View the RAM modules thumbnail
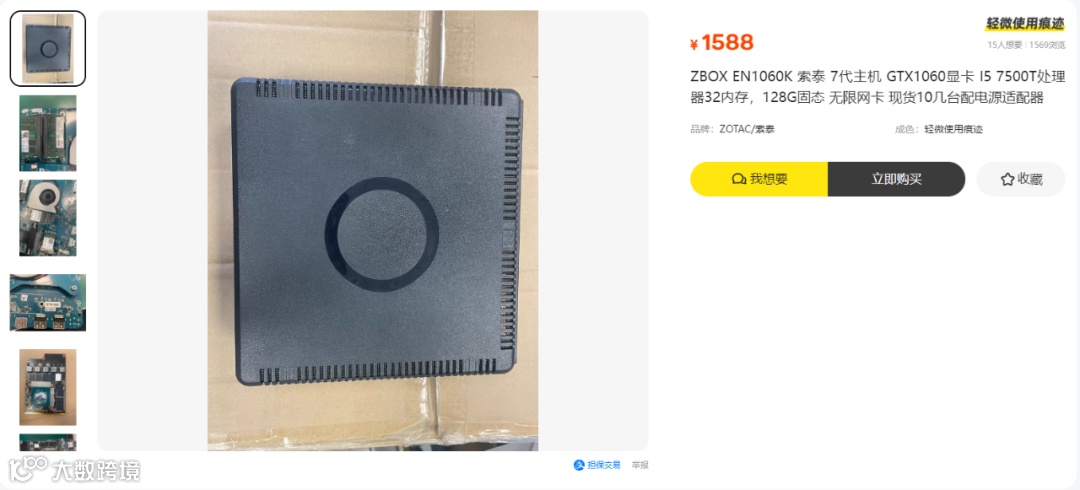This screenshot has width=1080, height=490. [x=48, y=133]
